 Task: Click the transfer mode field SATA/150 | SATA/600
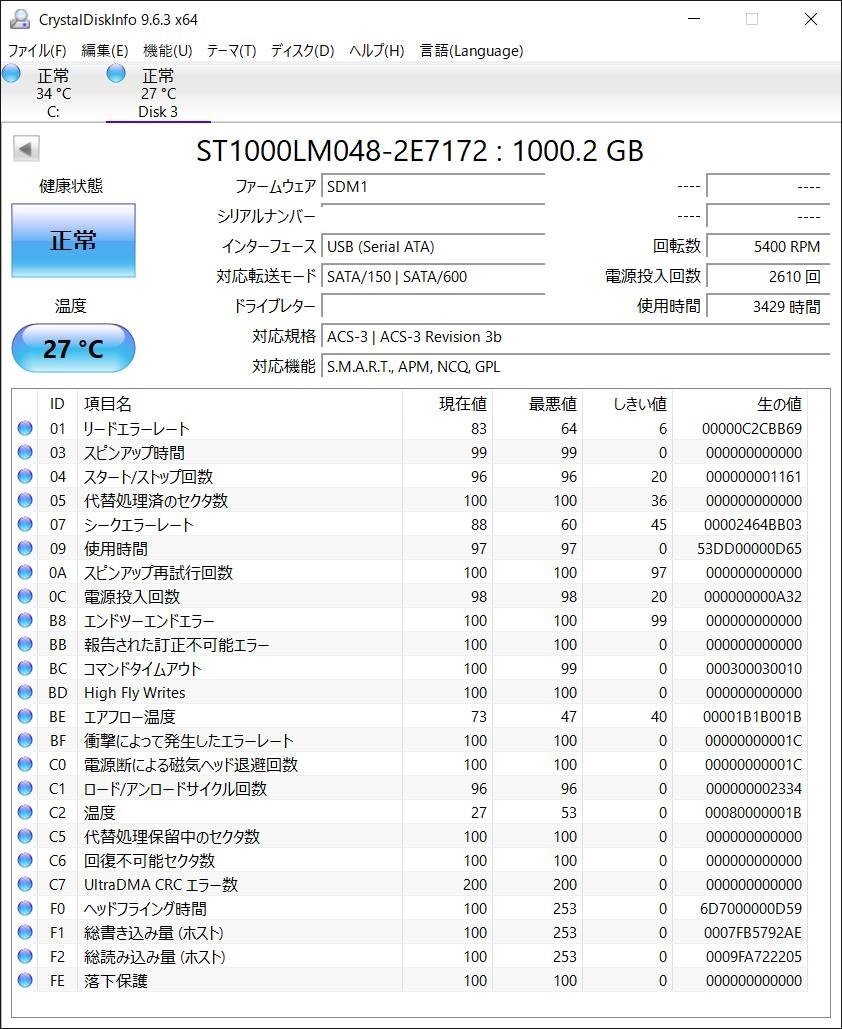coord(433,277)
